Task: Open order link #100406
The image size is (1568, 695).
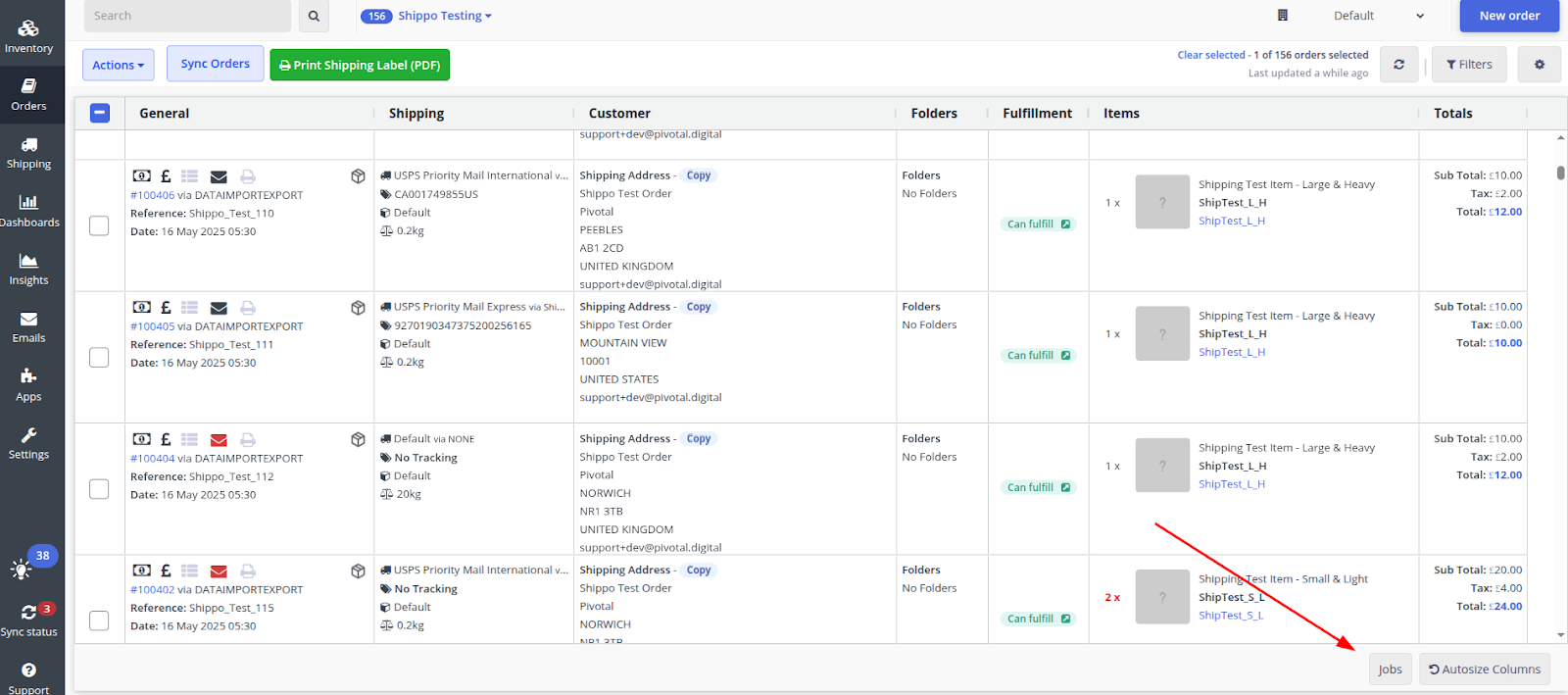Action: pyautogui.click(x=152, y=195)
